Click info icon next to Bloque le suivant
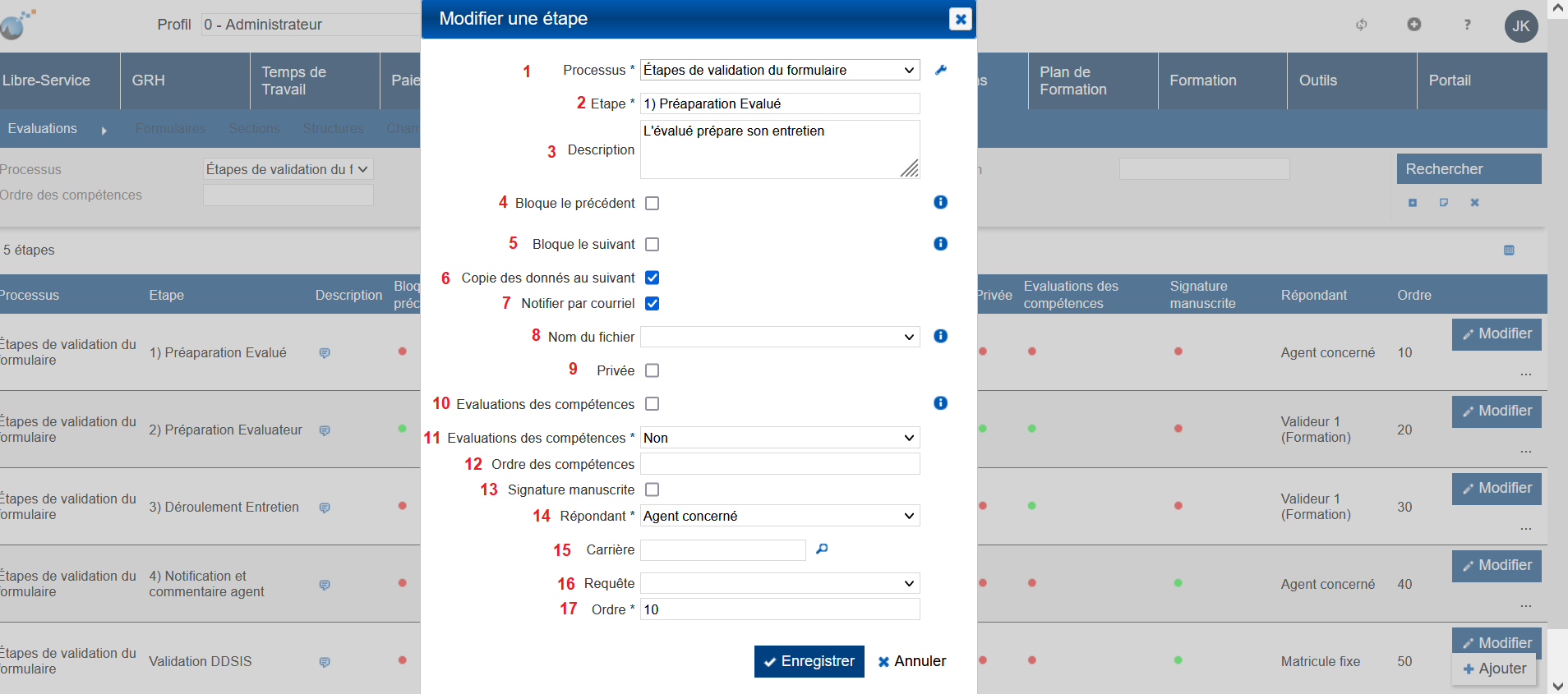Screen dimensions: 1568x694 click(941, 244)
